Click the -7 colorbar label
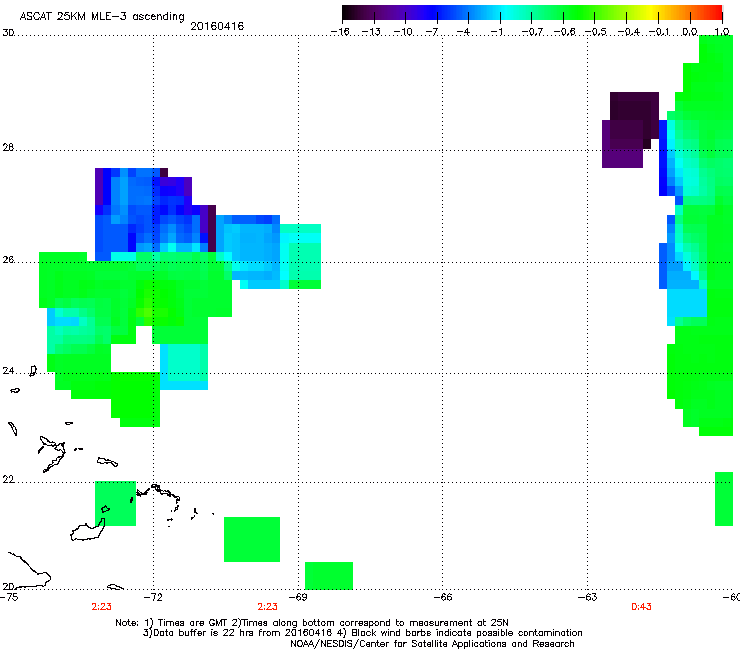The image size is (740, 650). [432, 32]
